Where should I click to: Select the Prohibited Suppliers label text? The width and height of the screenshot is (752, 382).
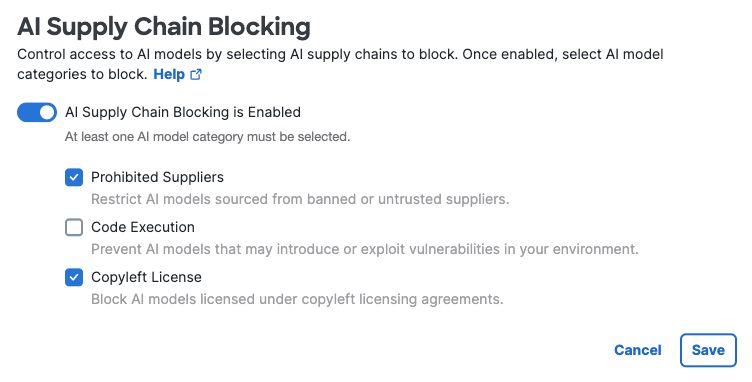[x=157, y=177]
